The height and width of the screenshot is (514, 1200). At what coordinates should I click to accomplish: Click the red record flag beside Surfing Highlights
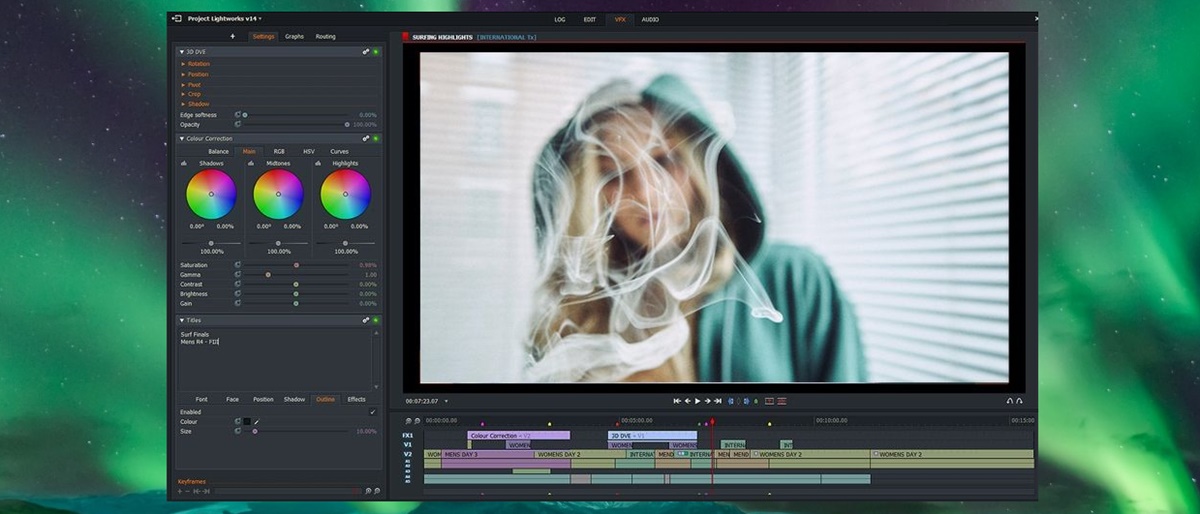[x=406, y=37]
